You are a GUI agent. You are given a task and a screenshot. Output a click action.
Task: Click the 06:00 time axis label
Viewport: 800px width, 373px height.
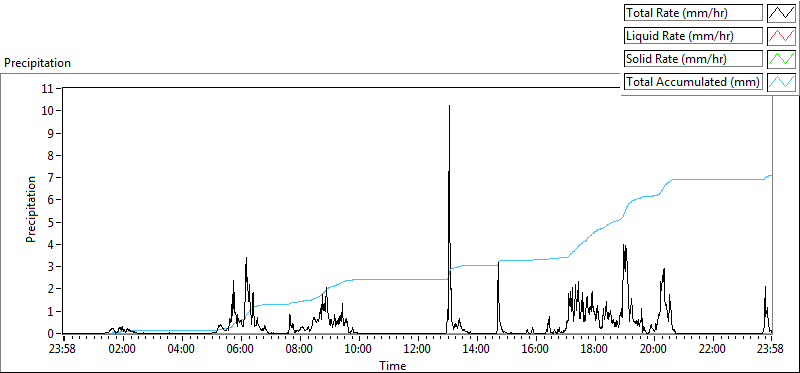(x=241, y=350)
